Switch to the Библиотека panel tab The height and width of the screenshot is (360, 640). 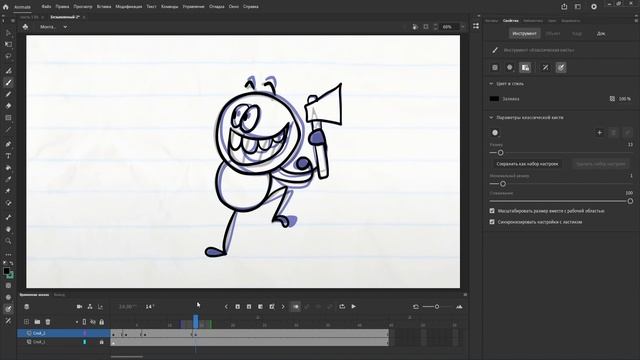pos(533,21)
